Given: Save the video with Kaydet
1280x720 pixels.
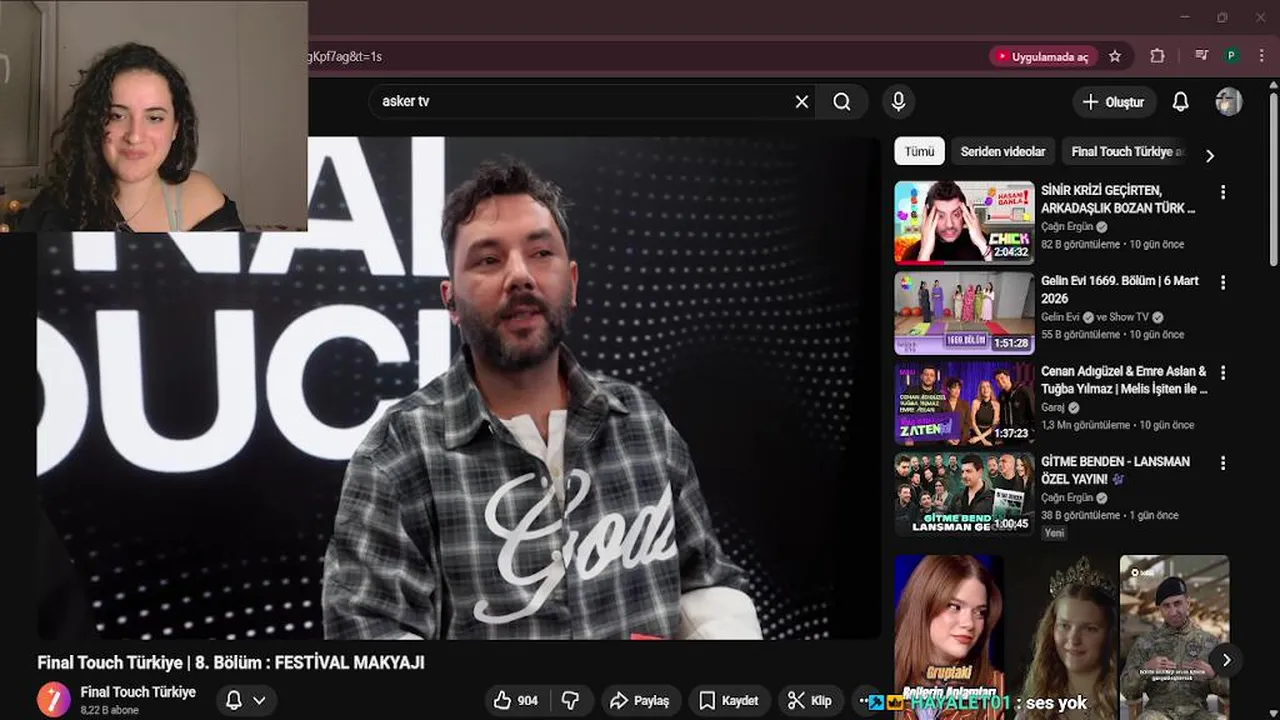Looking at the screenshot, I should click(729, 701).
